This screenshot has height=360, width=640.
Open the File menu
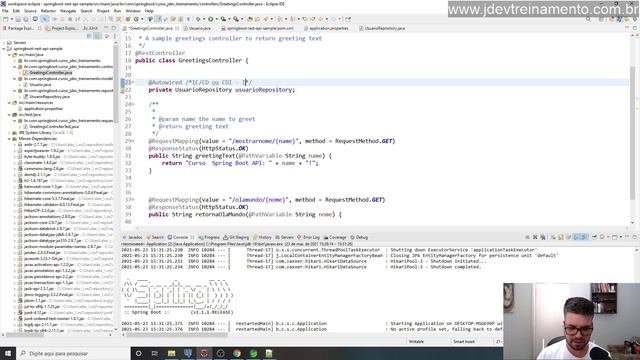pyautogui.click(x=5, y=11)
